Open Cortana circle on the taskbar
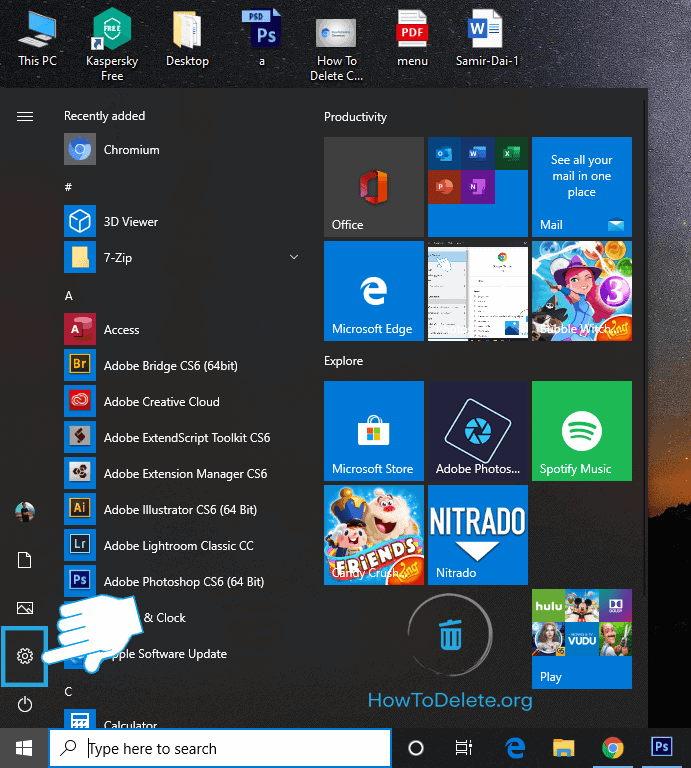This screenshot has width=691, height=768. pos(416,748)
